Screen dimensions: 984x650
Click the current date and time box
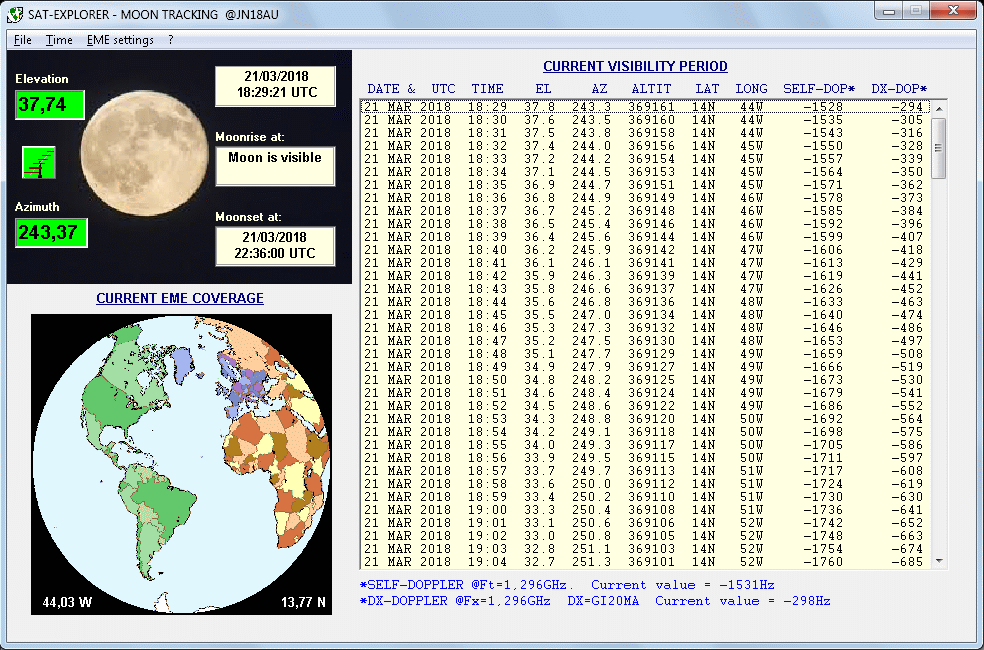[x=275, y=86]
